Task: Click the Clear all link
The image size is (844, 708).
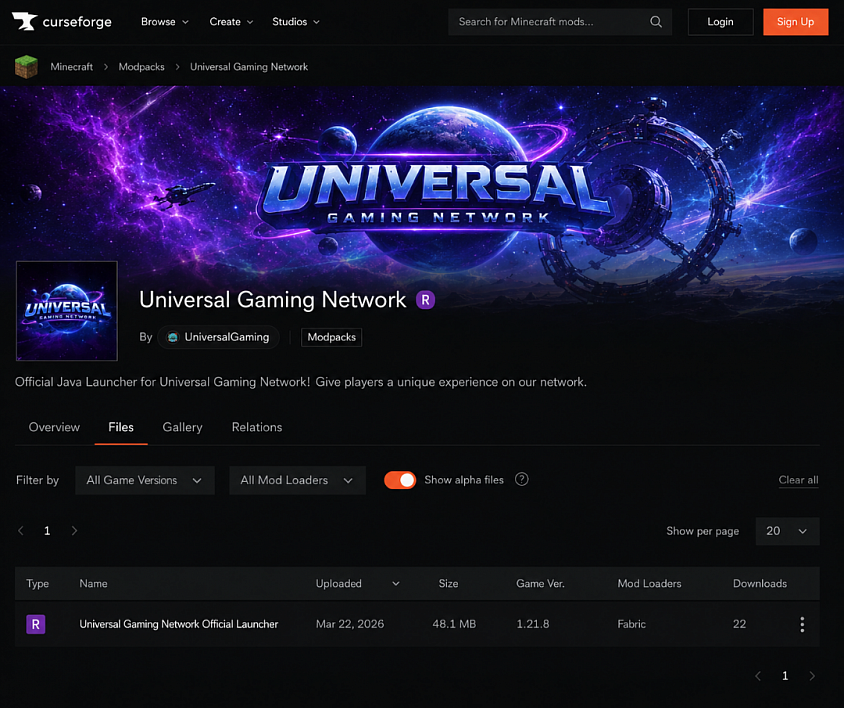Action: [x=798, y=480]
